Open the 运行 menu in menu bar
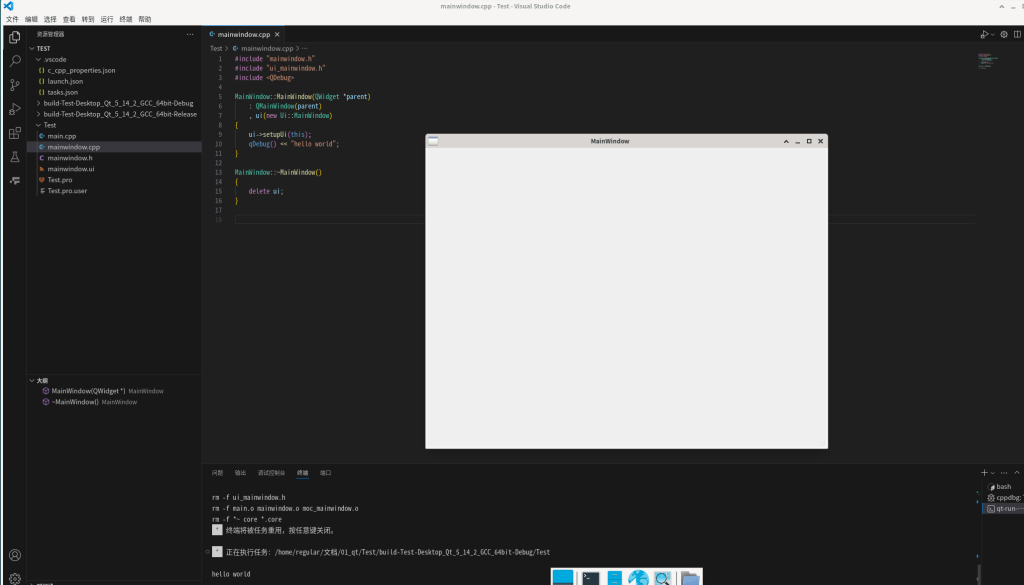 107,19
